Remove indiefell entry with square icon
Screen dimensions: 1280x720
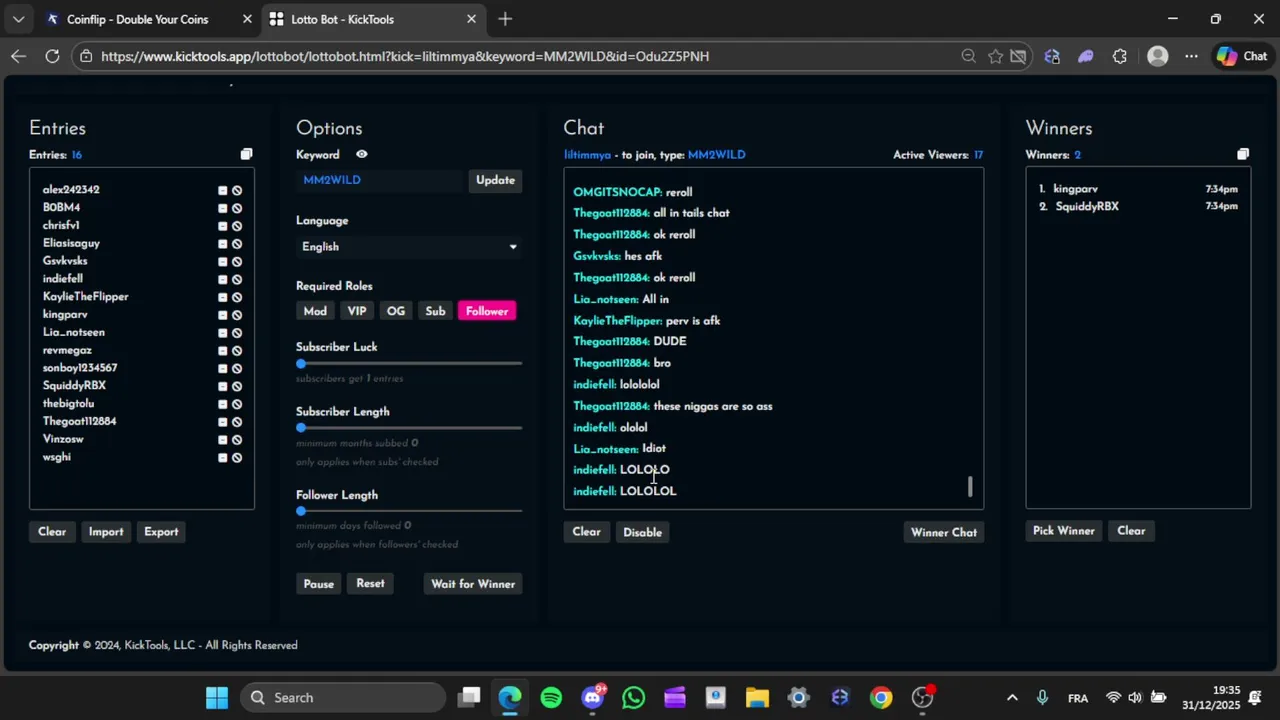tap(223, 279)
